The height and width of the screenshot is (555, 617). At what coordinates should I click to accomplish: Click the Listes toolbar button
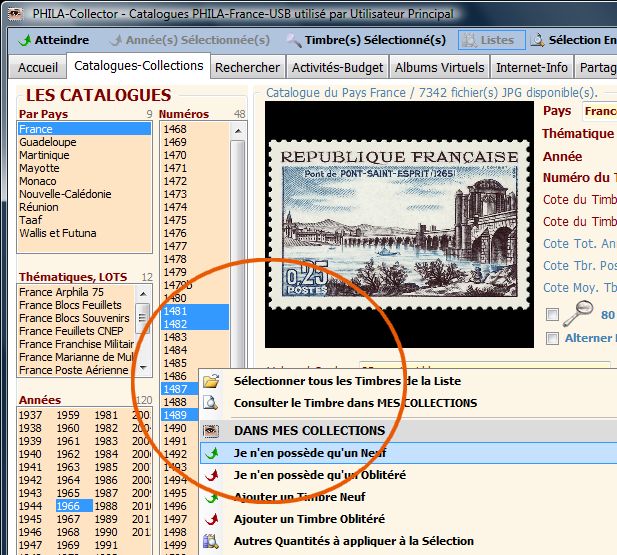[x=491, y=40]
